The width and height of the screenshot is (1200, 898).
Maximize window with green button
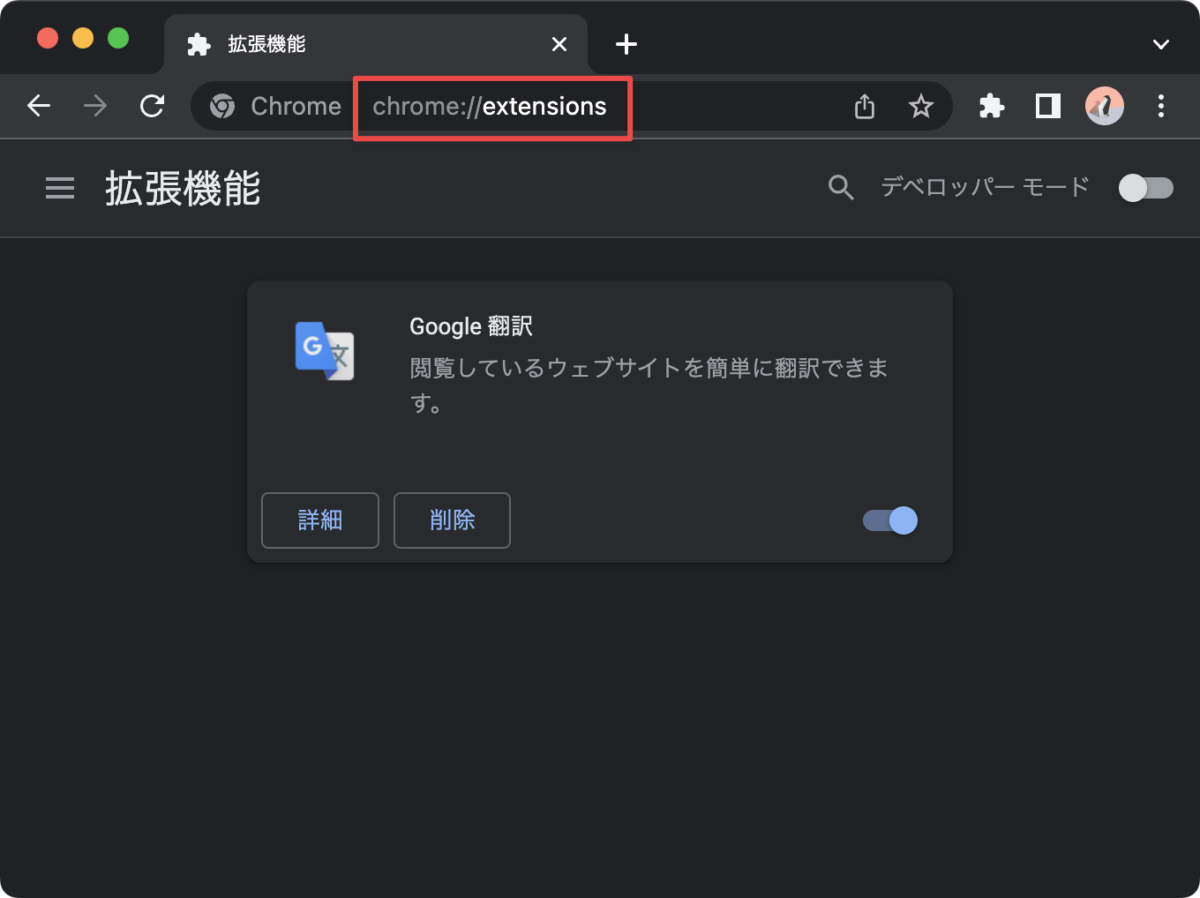[x=118, y=38]
